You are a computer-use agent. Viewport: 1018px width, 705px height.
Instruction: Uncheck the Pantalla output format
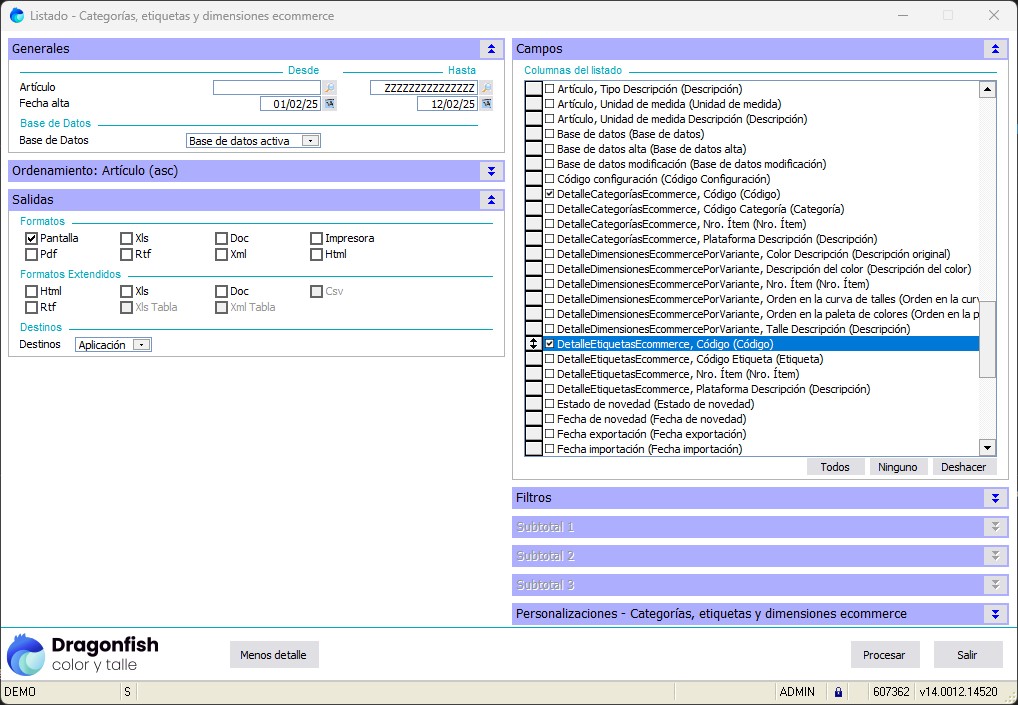[32, 239]
